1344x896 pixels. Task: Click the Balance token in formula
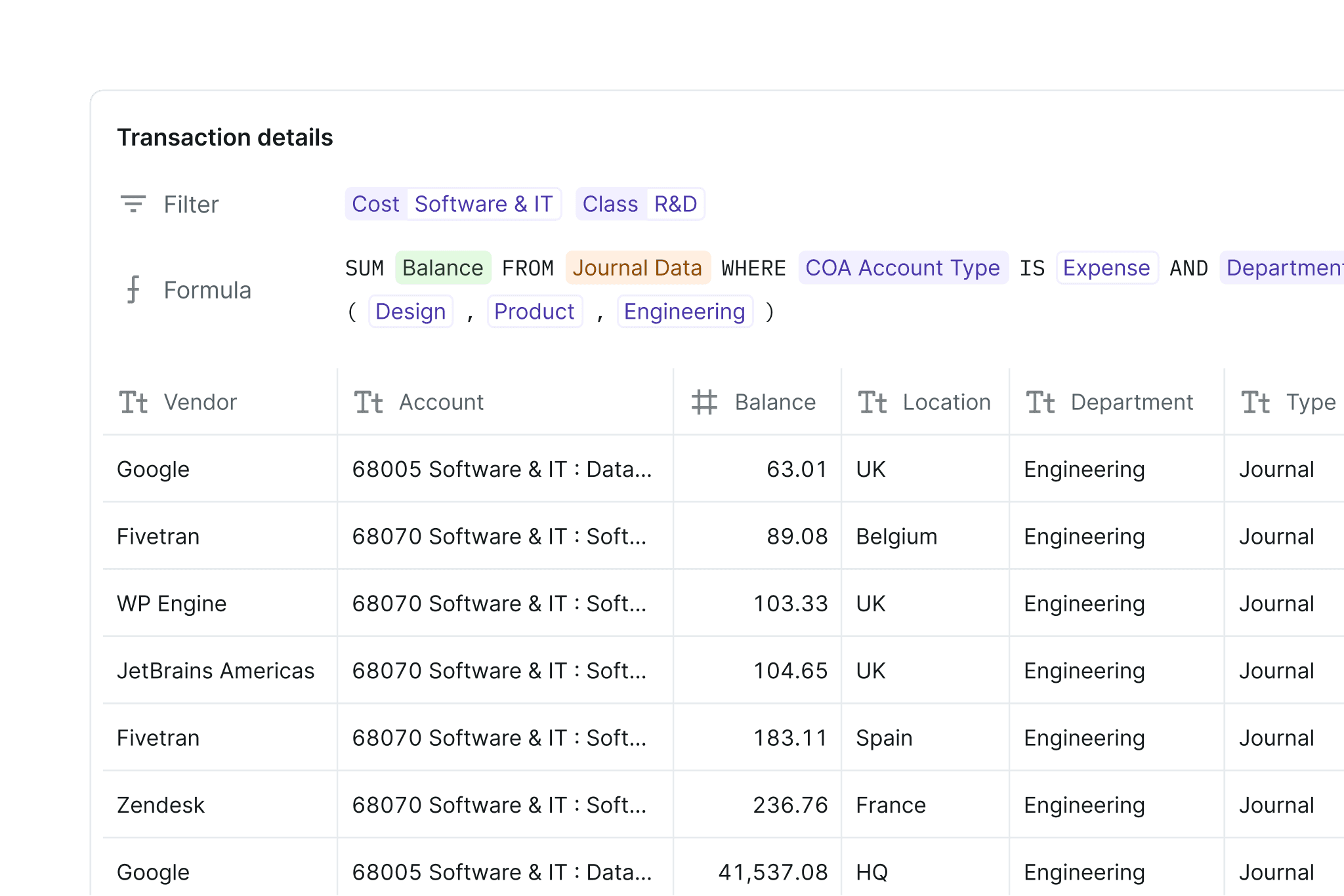click(x=443, y=268)
